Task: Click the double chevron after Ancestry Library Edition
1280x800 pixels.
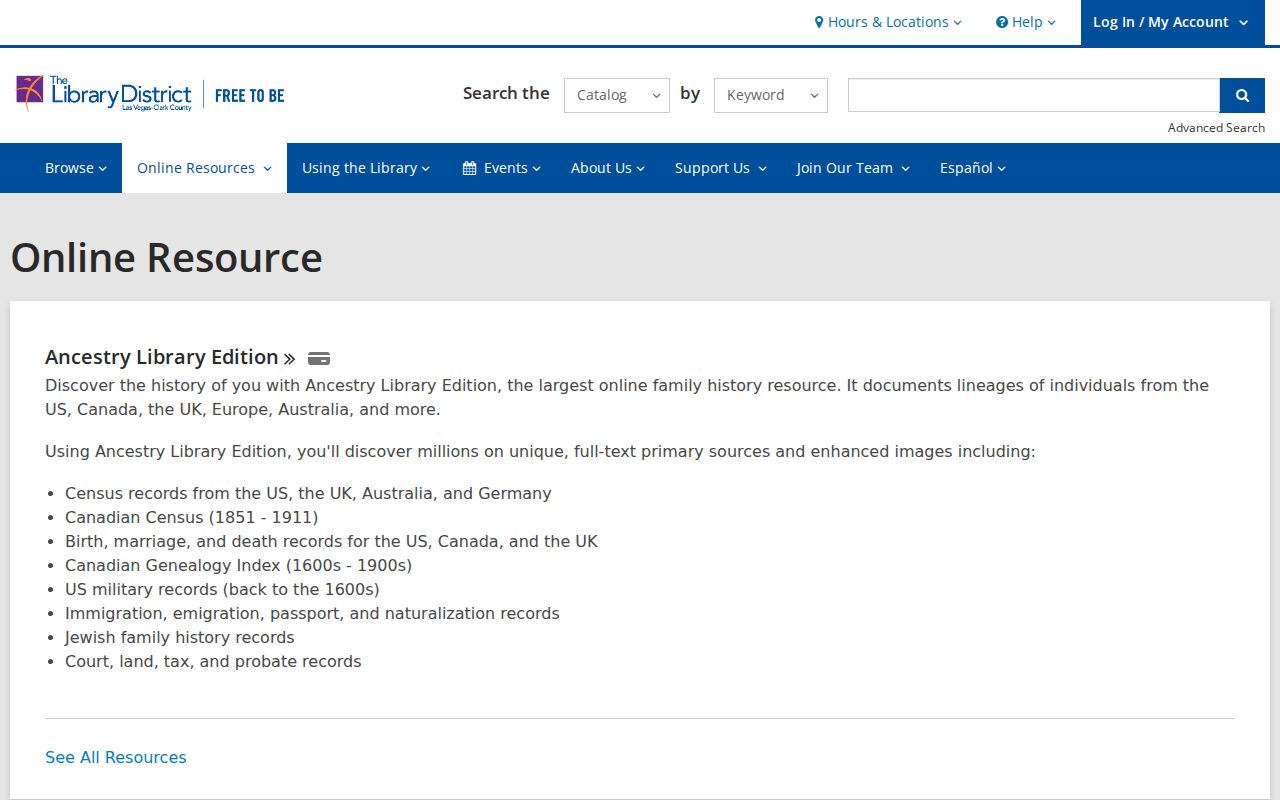Action: pos(289,358)
